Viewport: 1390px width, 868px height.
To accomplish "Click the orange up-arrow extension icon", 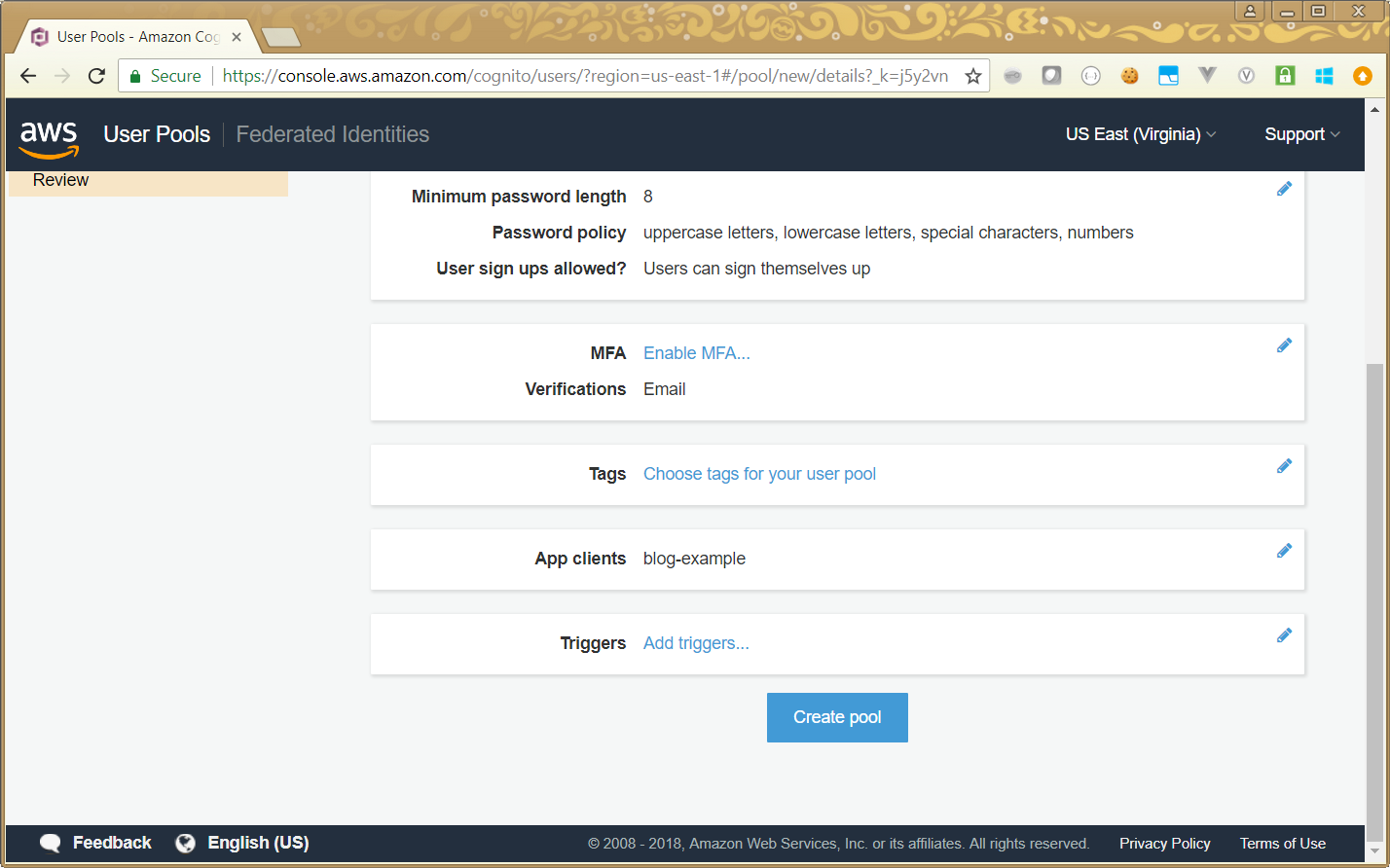I will coord(1363,76).
